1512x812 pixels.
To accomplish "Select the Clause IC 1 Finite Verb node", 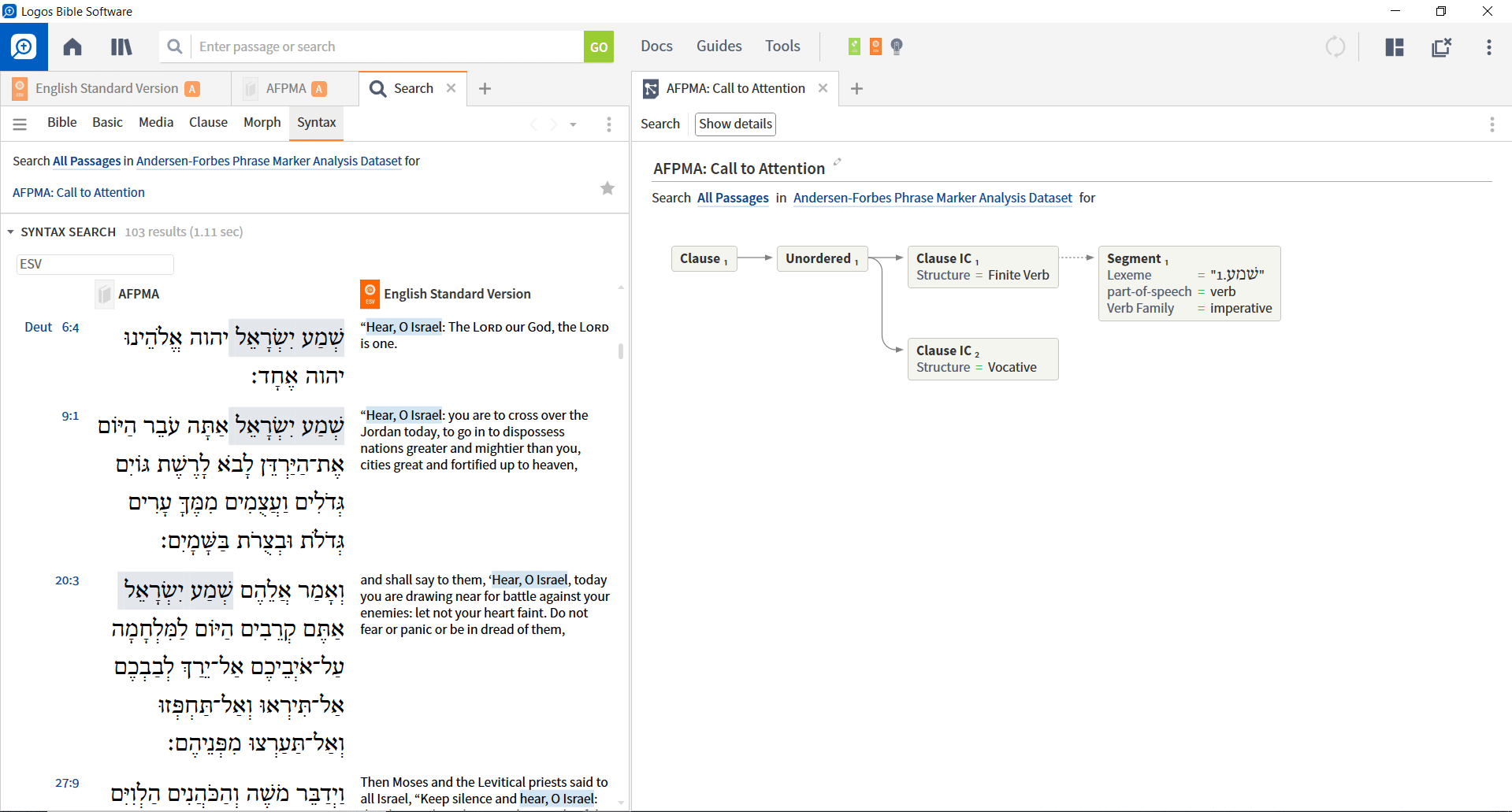I will 983,267.
